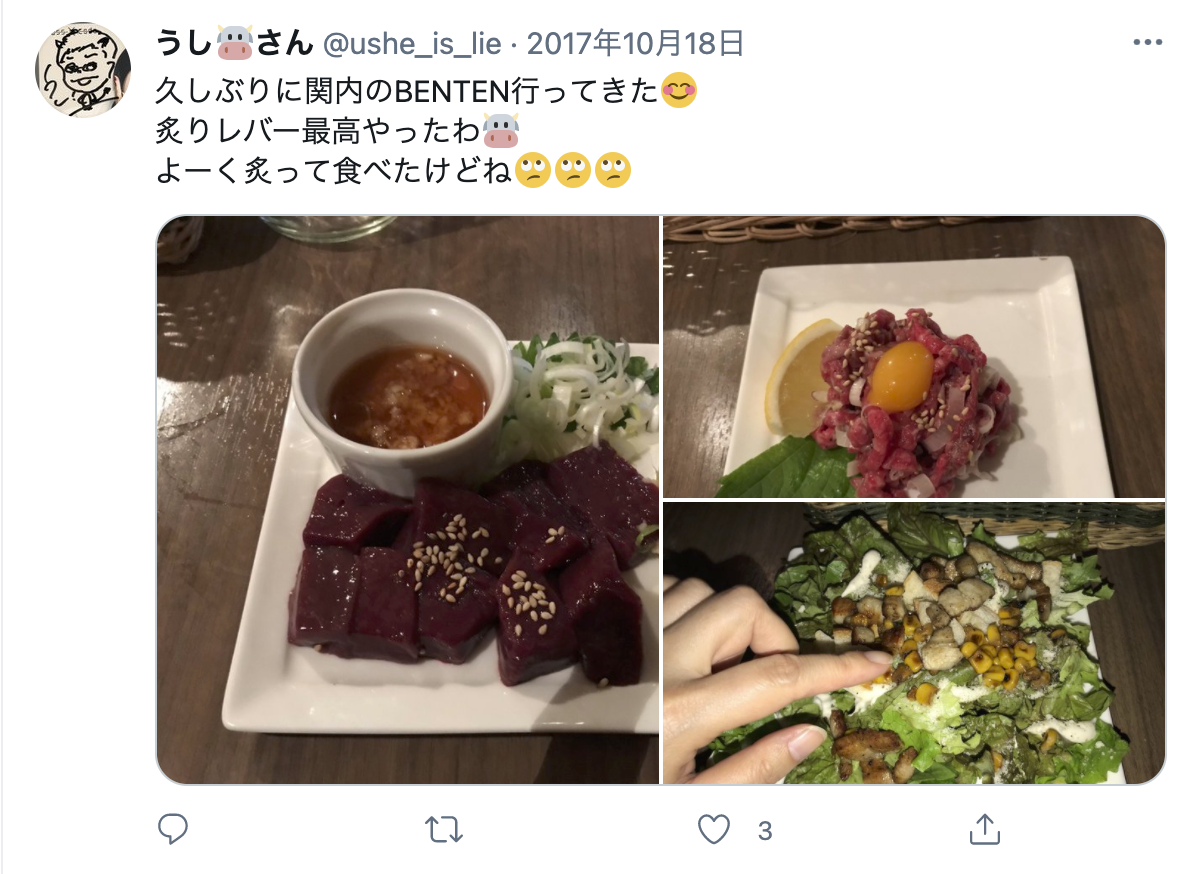This screenshot has width=1193, height=874.
Task: Retweet this post using the retweet icon
Action: [x=444, y=830]
